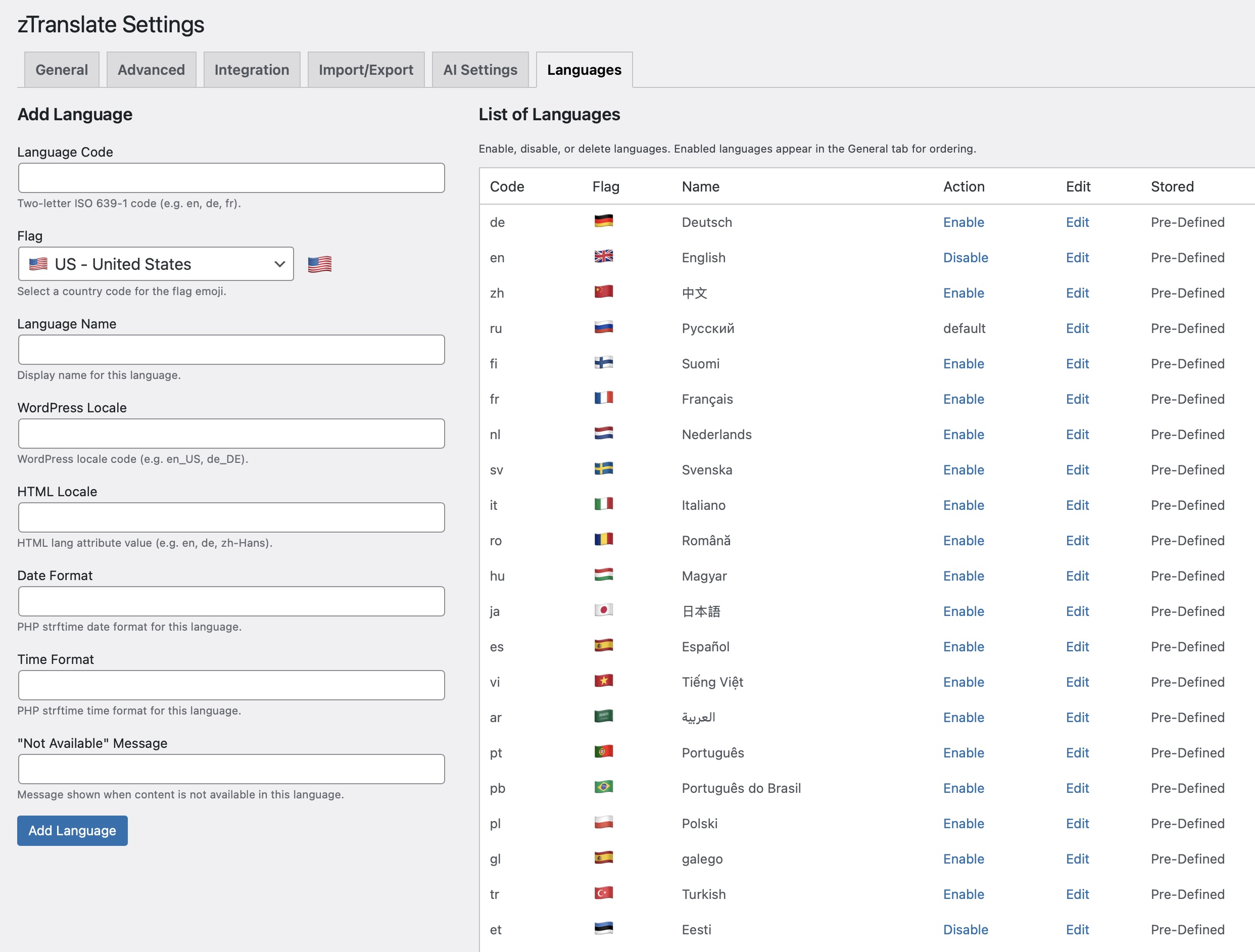Switch to the AI Settings tab
This screenshot has height=952, width=1255.
click(x=480, y=70)
